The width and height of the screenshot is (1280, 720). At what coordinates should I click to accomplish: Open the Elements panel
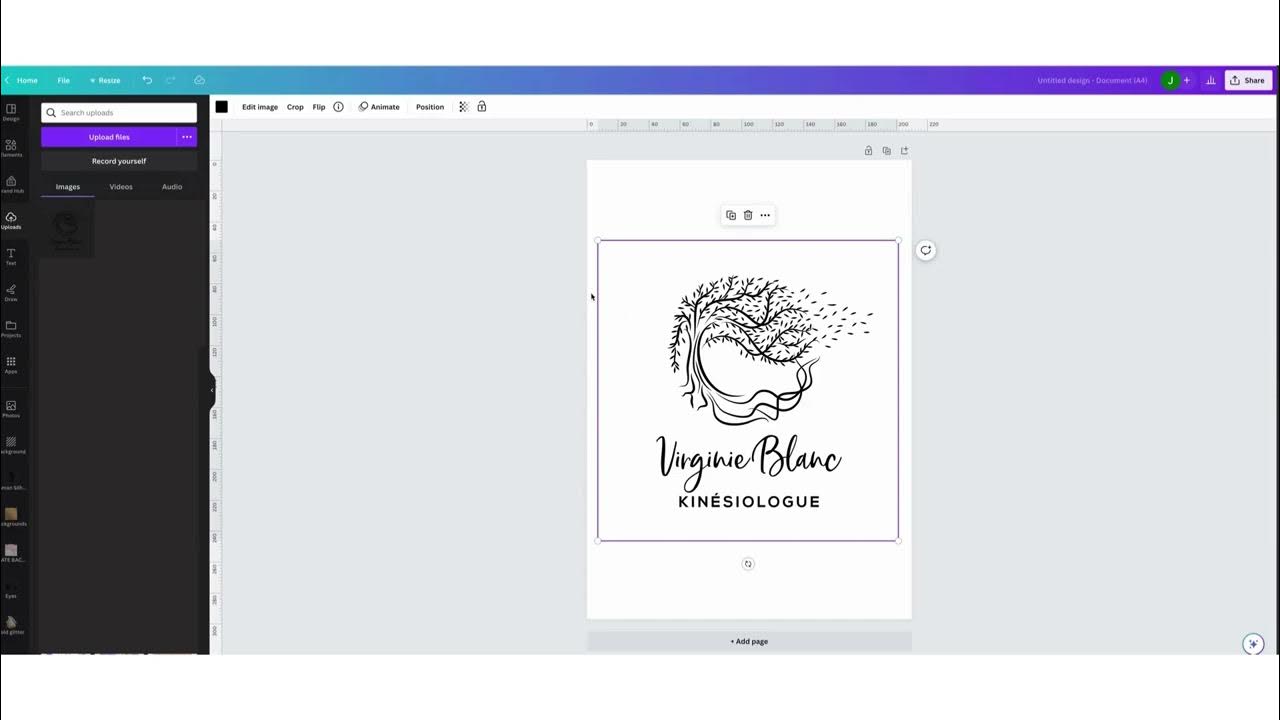pos(11,147)
